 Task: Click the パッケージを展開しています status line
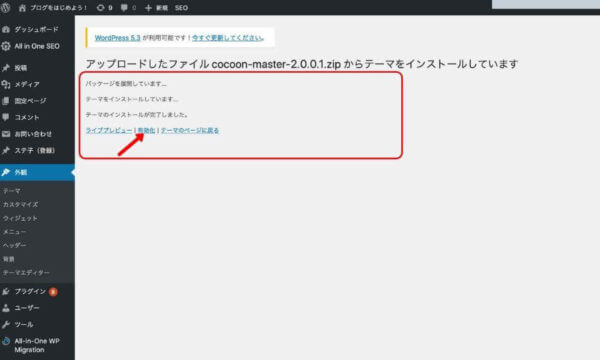click(x=126, y=84)
